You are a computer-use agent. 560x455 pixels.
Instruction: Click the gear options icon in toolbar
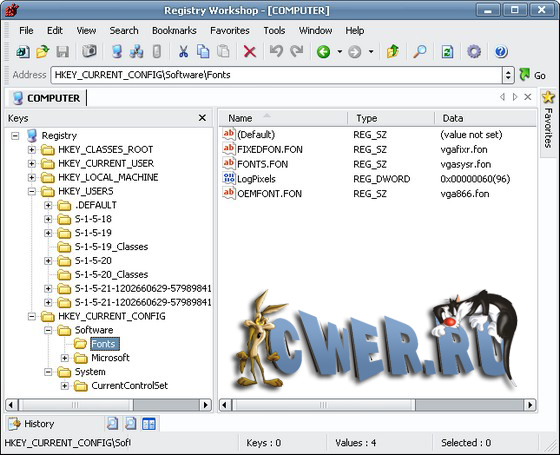pyautogui.click(x=474, y=52)
